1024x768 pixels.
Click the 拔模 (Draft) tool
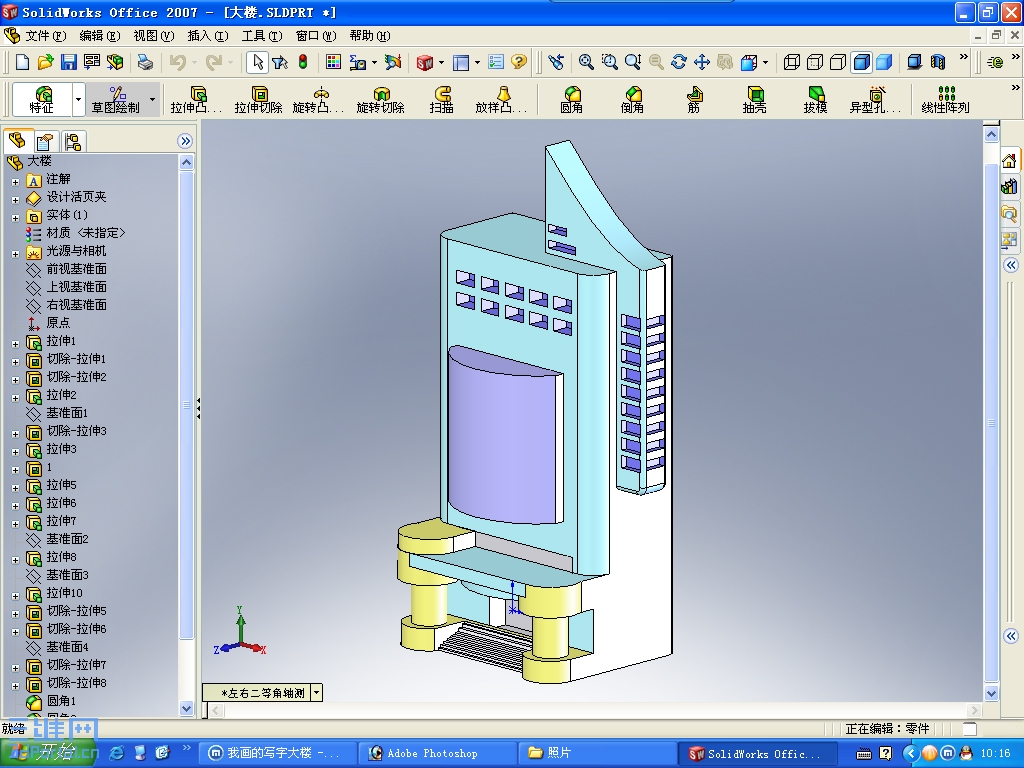[815, 100]
